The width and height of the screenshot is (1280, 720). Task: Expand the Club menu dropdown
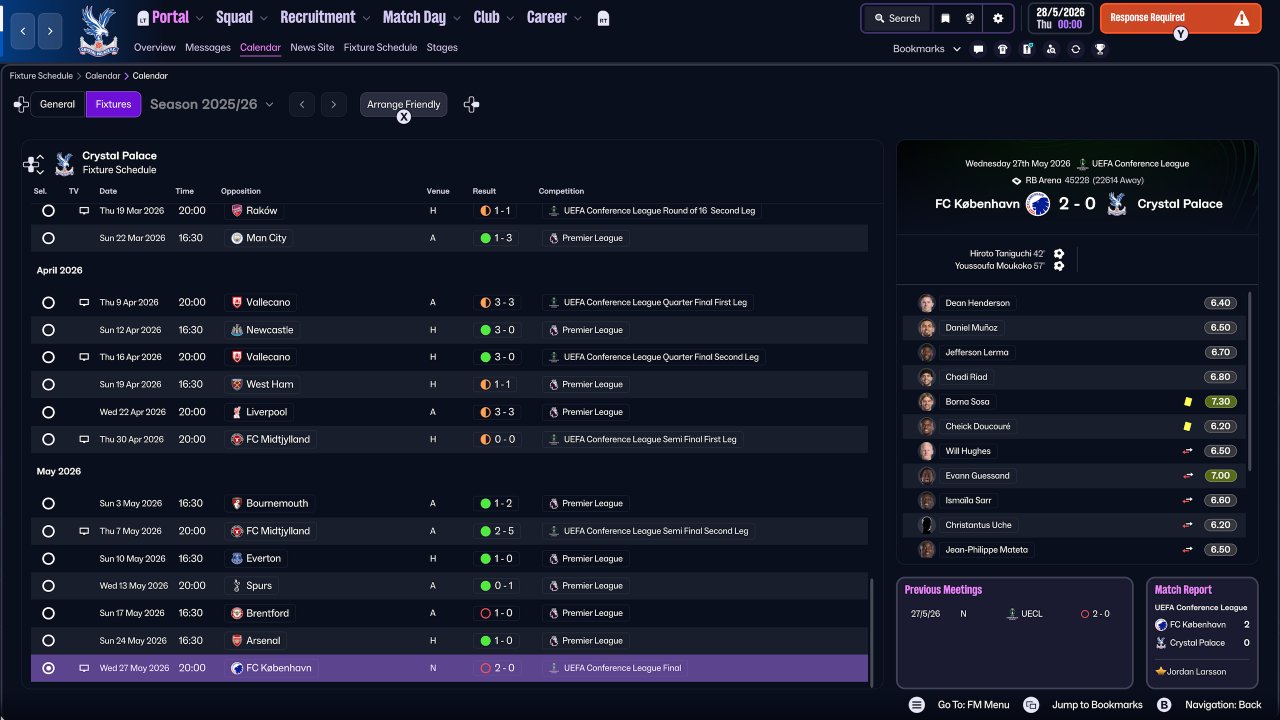tap(509, 18)
